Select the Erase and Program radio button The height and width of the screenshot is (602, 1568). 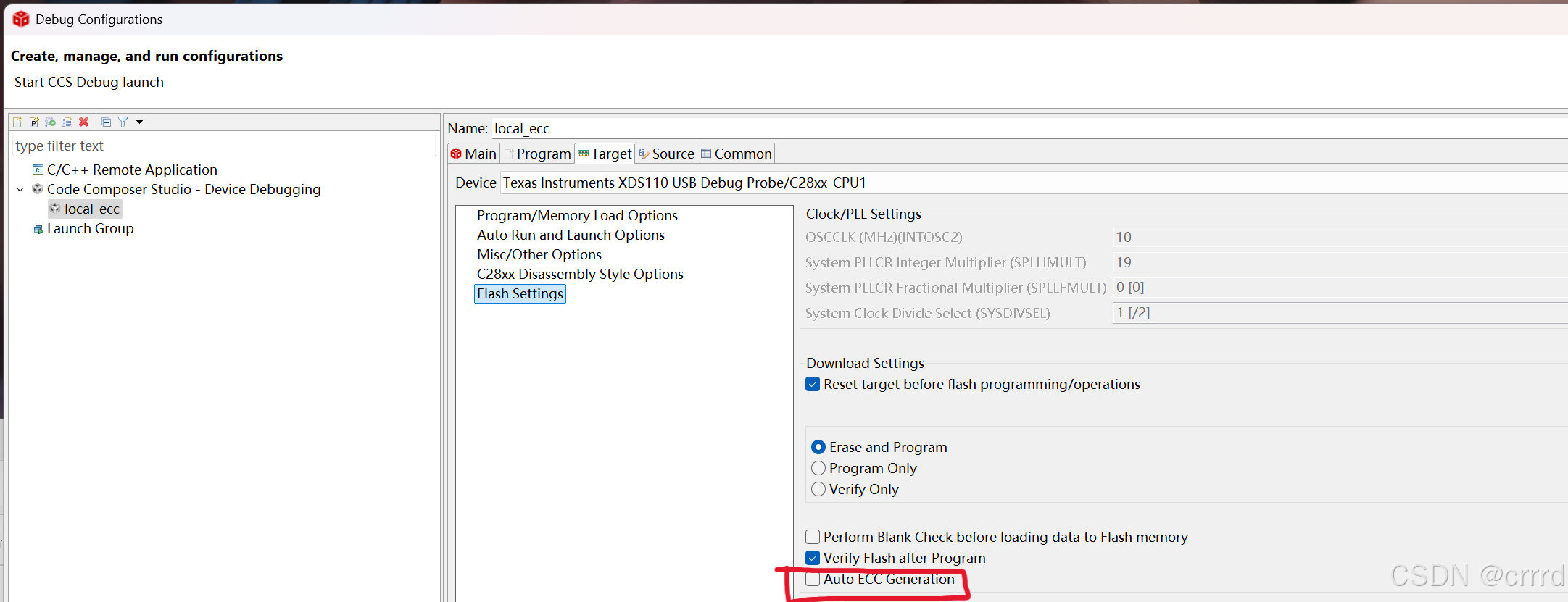tap(818, 447)
